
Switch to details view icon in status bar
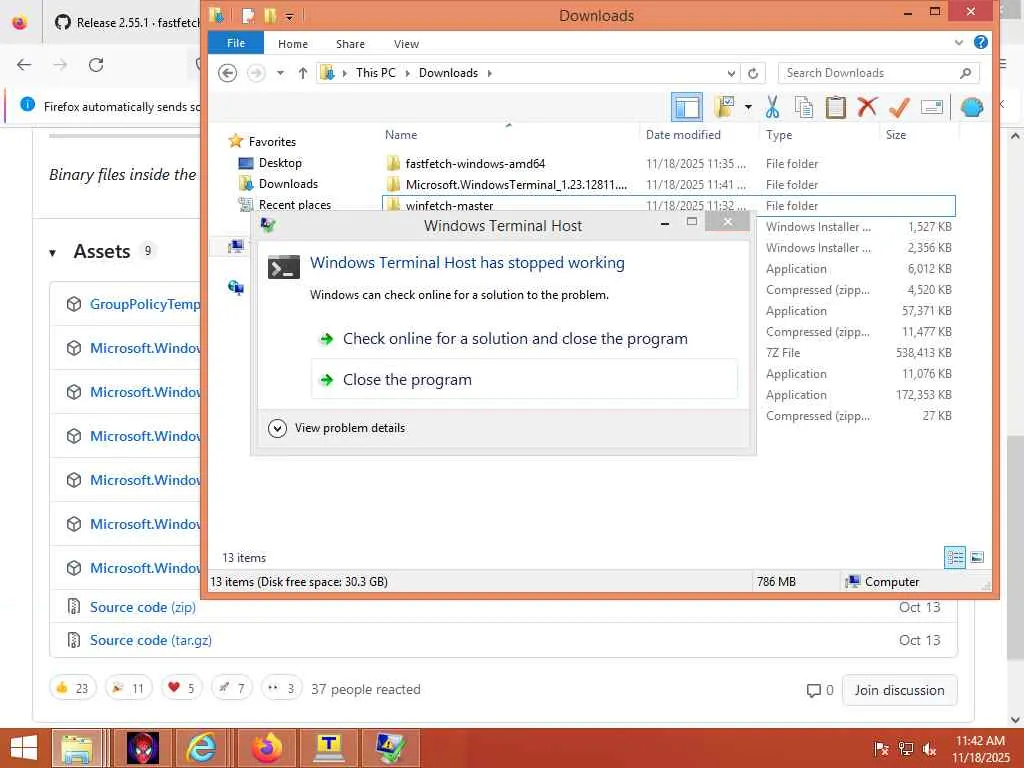(x=955, y=557)
